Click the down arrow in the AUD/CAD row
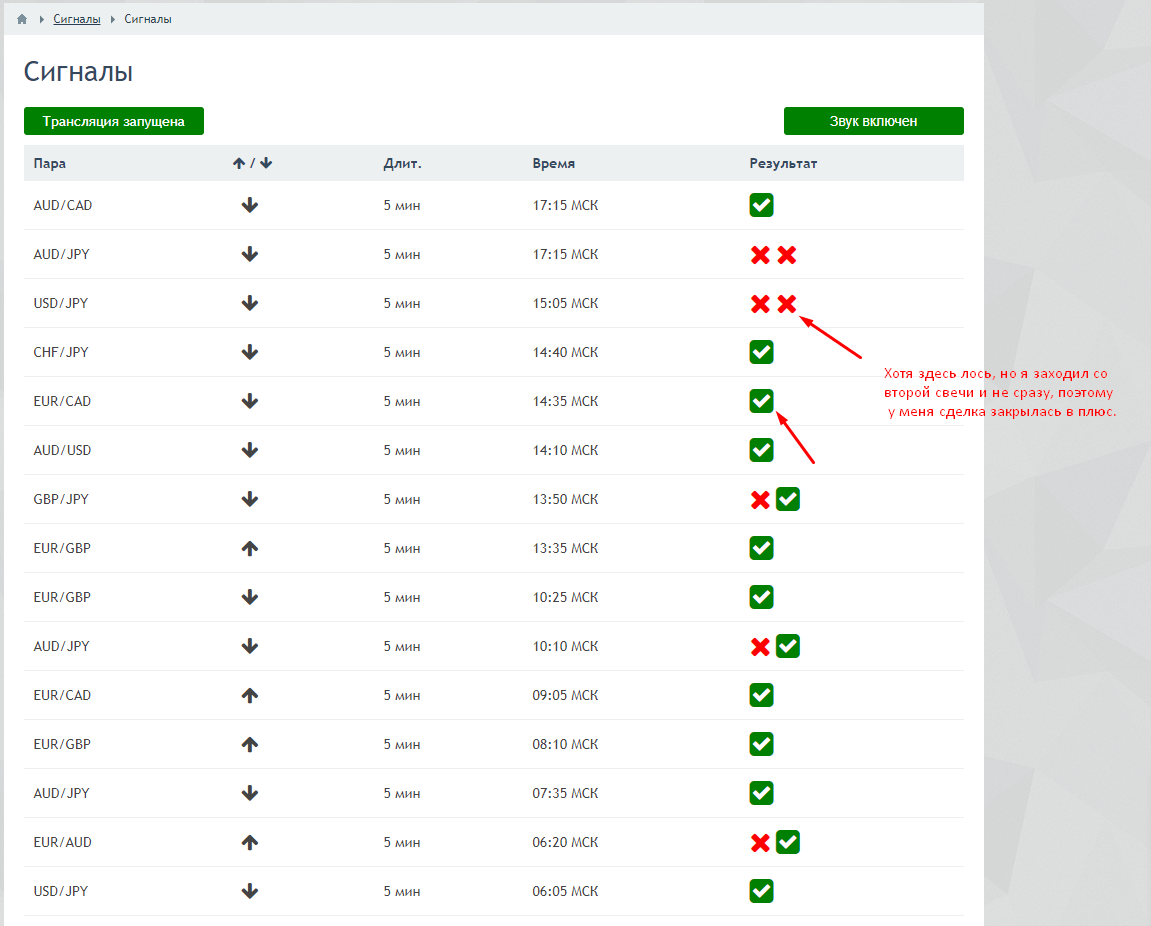 click(250, 206)
